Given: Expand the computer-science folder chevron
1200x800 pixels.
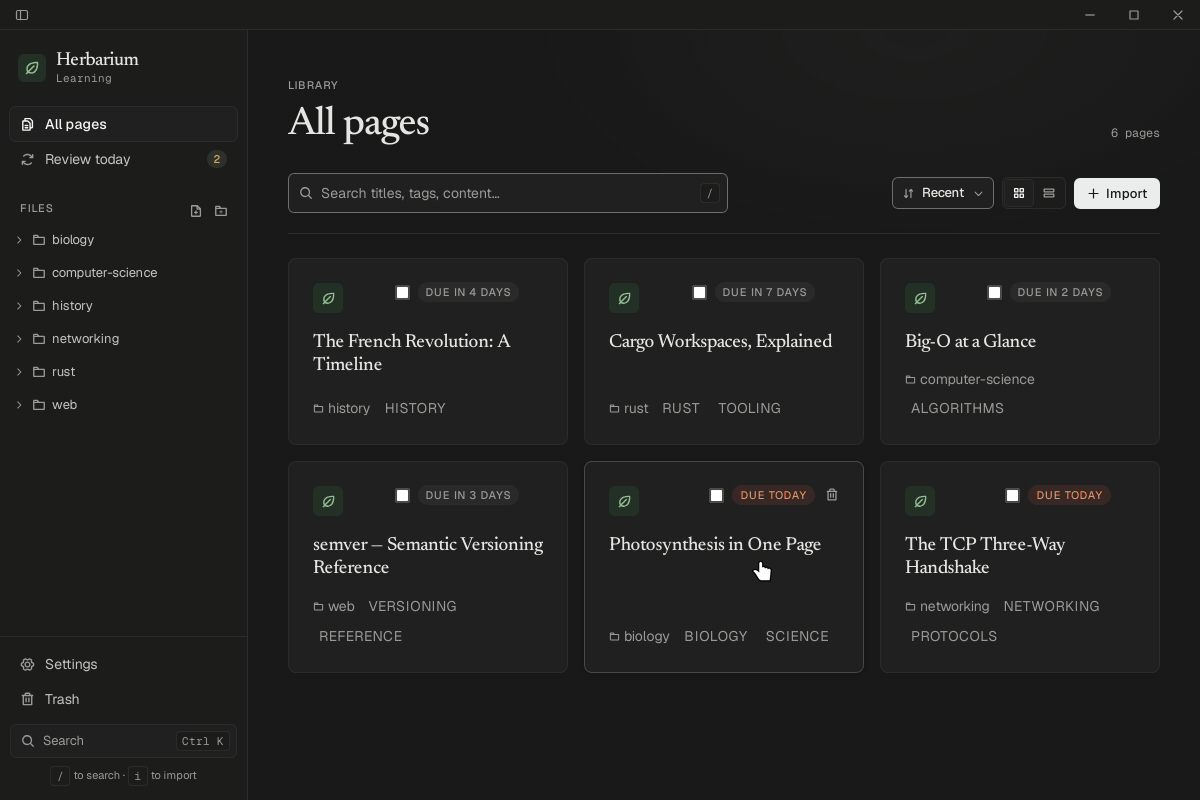Looking at the screenshot, I should [x=19, y=273].
